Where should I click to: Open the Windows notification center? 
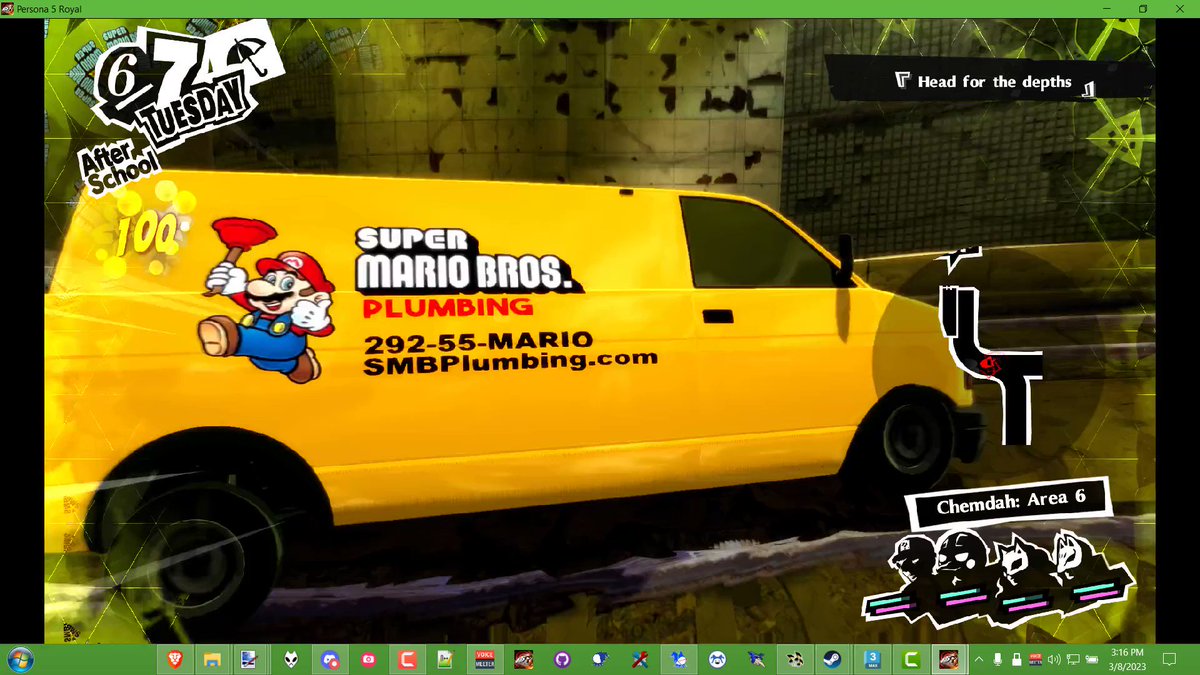pyautogui.click(x=1169, y=660)
